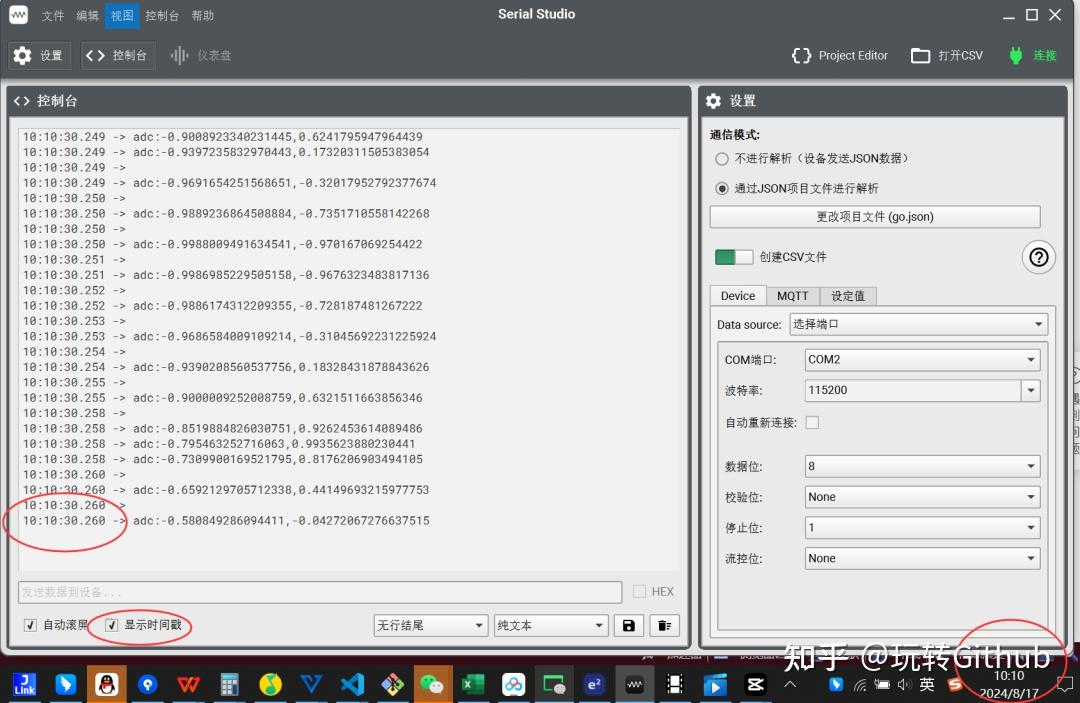Open a CSV file via 打开CSV
The height and width of the screenshot is (703, 1080).
[x=945, y=55]
